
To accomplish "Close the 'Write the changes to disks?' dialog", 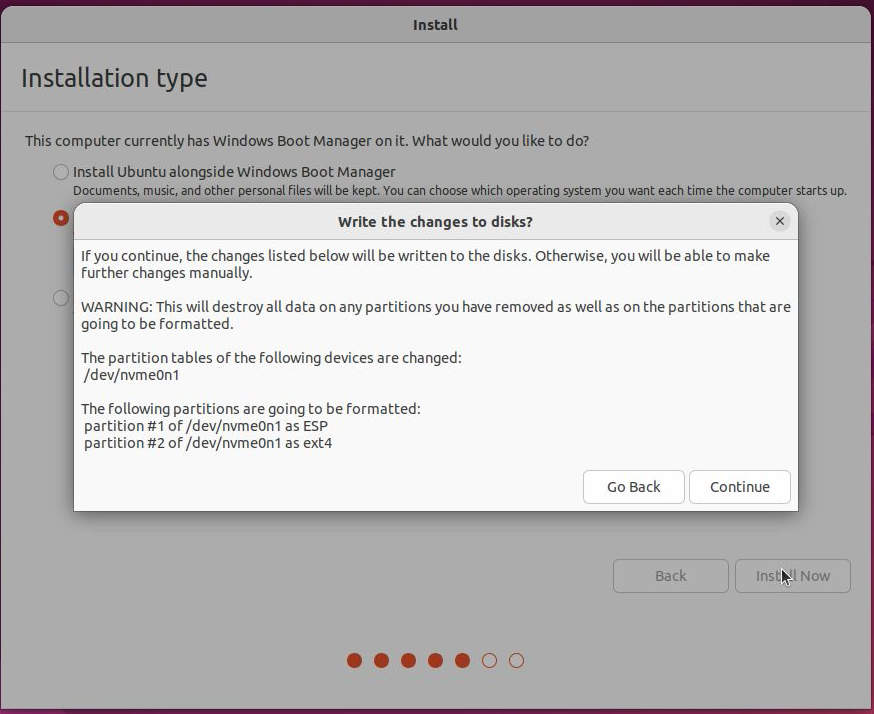I will tap(779, 221).
